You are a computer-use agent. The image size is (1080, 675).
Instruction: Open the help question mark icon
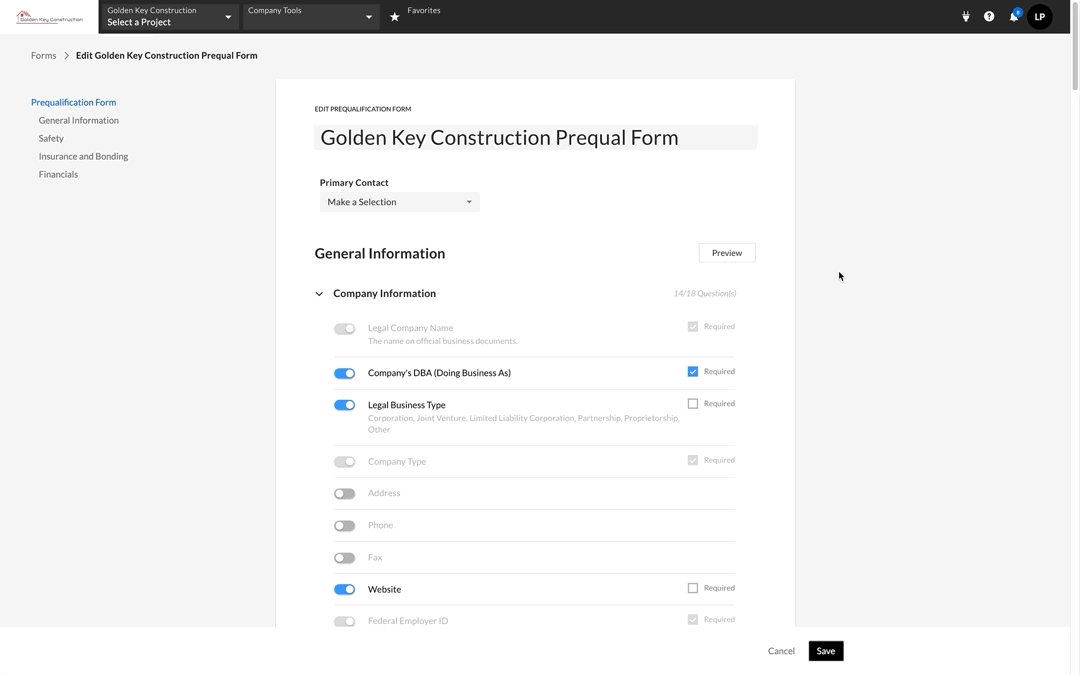pos(989,17)
